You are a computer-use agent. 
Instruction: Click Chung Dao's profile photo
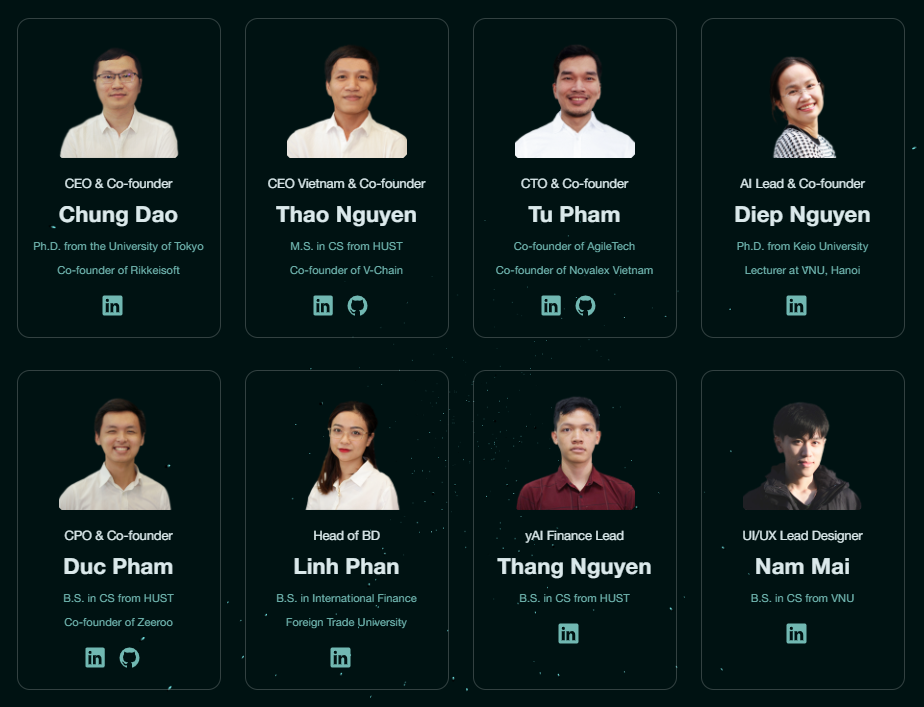119,103
